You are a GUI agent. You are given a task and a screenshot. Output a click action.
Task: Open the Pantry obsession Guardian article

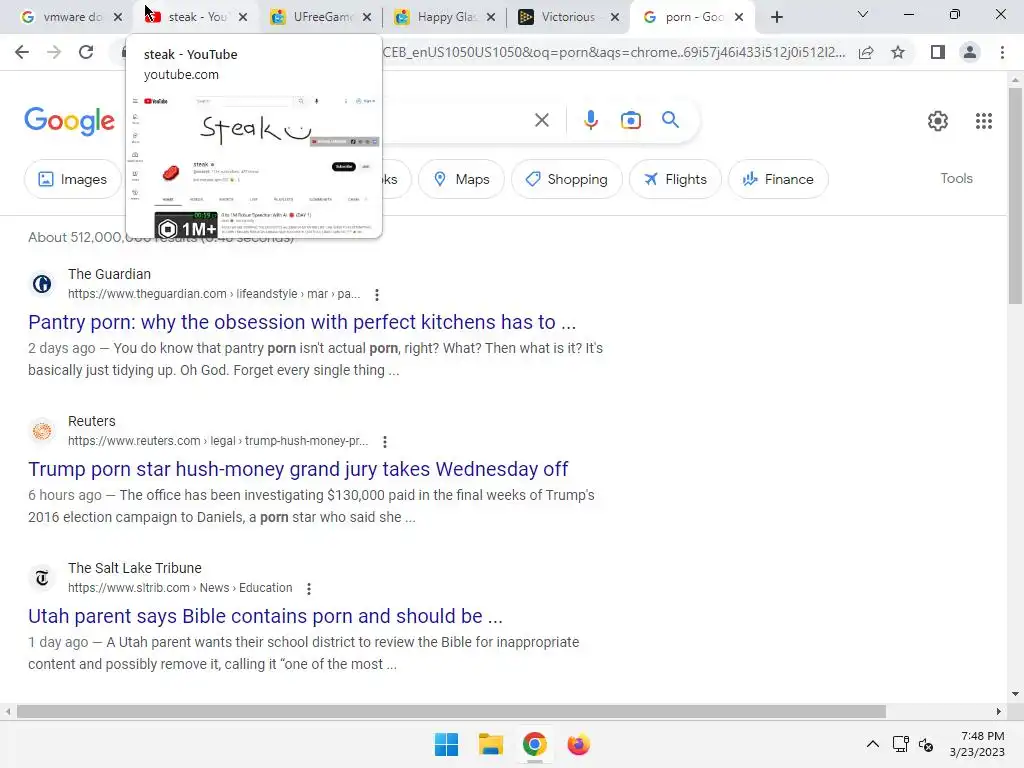(302, 322)
